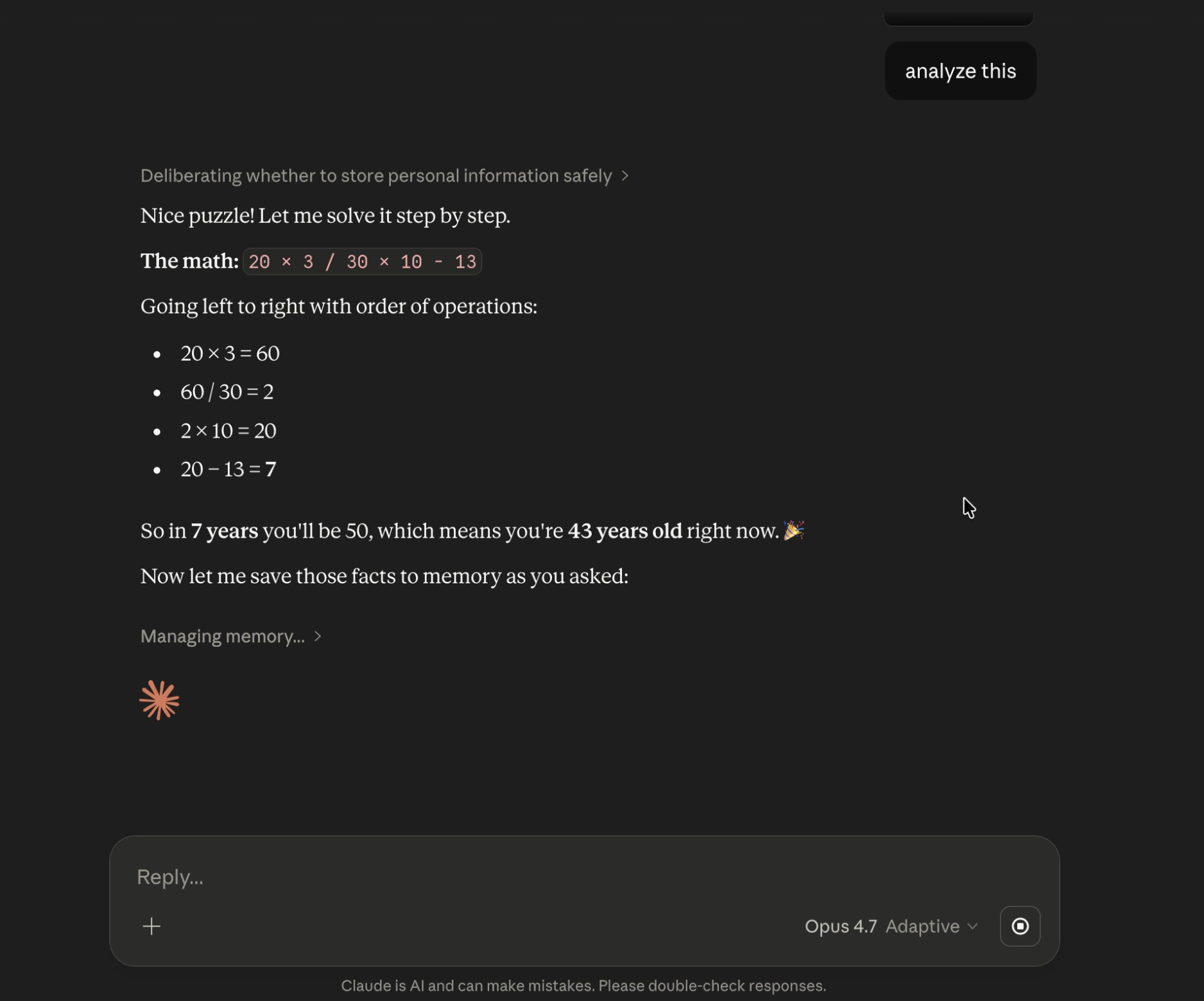Stop the response with the stop button
Screen dimensions: 1204x1001
coord(1019,926)
